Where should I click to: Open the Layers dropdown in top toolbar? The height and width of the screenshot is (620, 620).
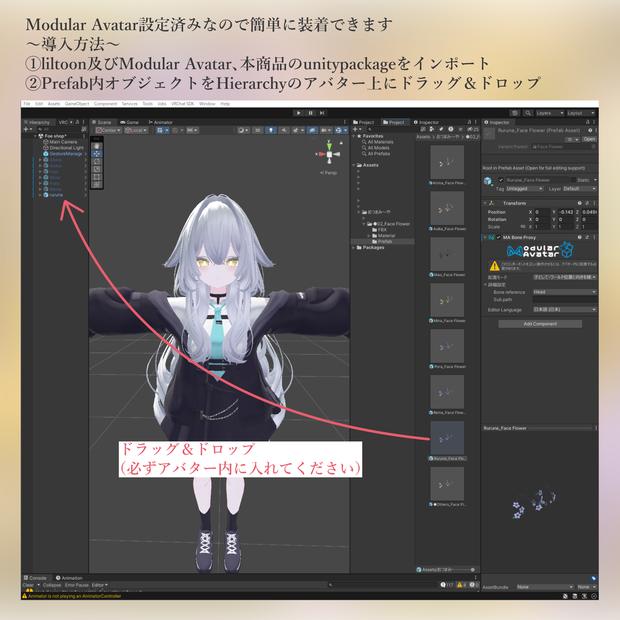click(549, 113)
